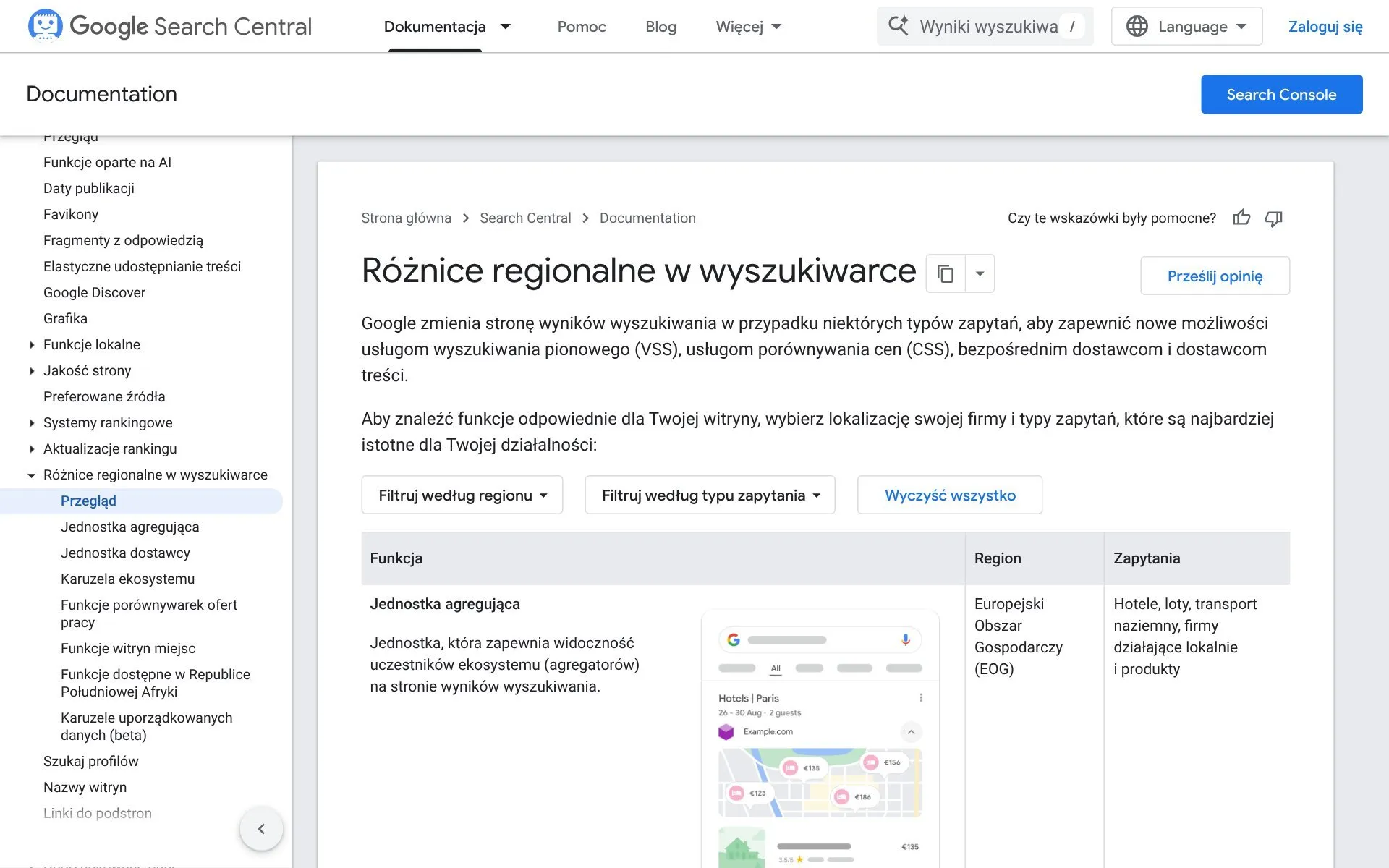The height and width of the screenshot is (868, 1389).
Task: Select the Dokumentacja tab
Action: [x=435, y=27]
